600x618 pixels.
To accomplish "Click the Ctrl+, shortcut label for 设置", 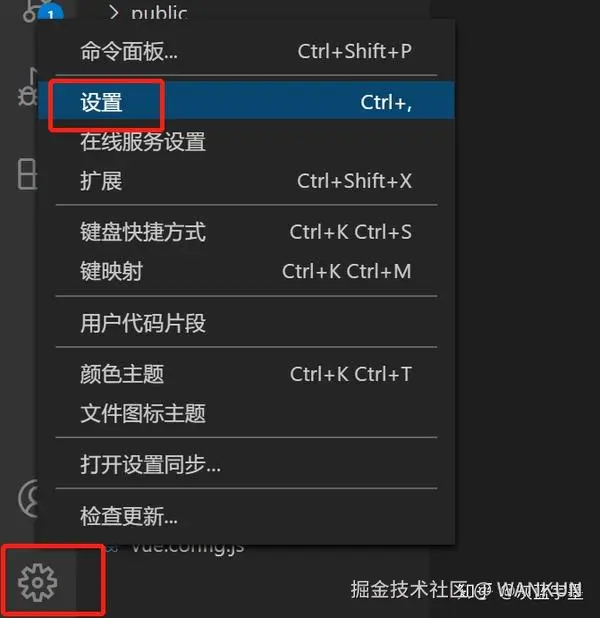I will [x=386, y=103].
